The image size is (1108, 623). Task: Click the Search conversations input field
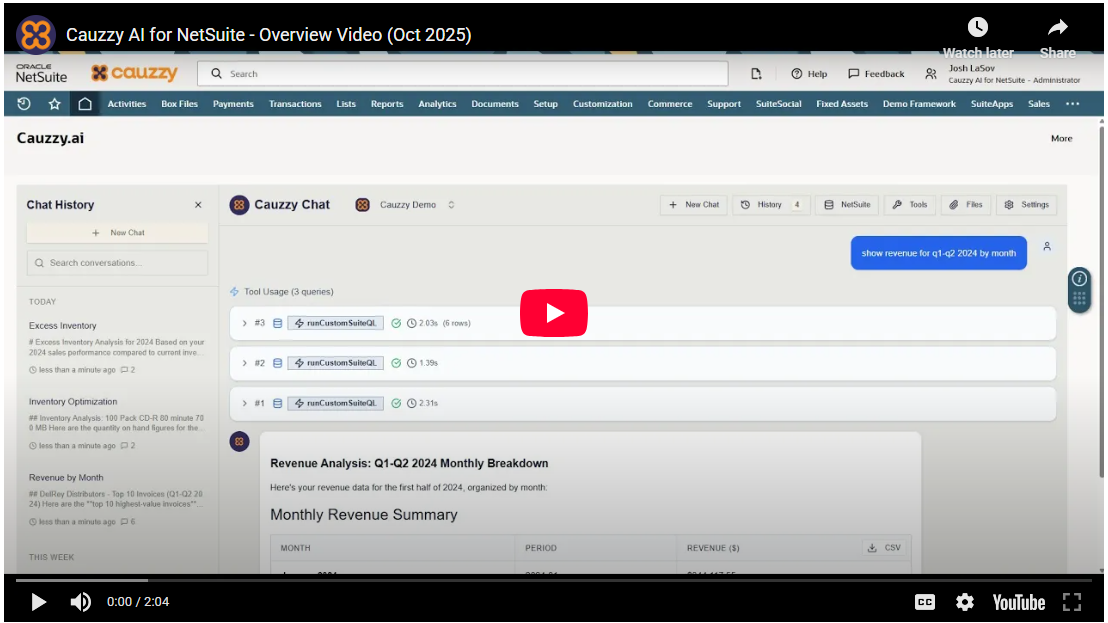pos(117,263)
